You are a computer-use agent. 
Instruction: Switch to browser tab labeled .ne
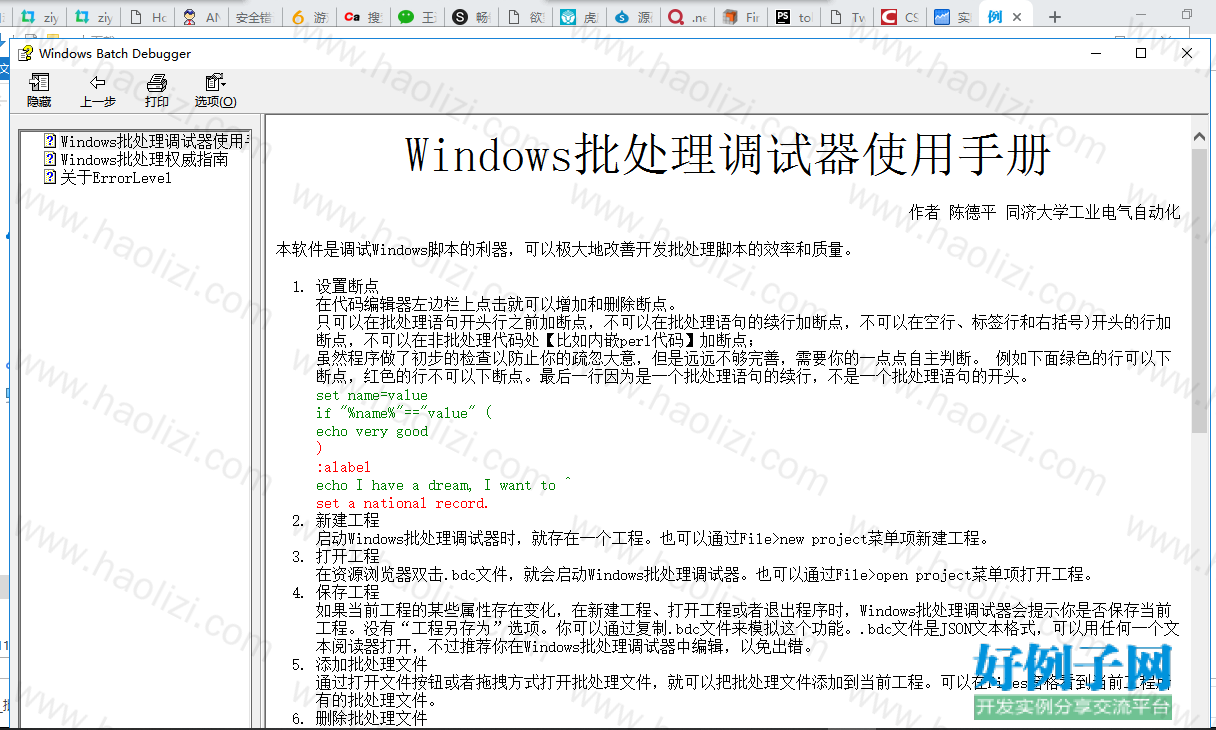[x=686, y=17]
